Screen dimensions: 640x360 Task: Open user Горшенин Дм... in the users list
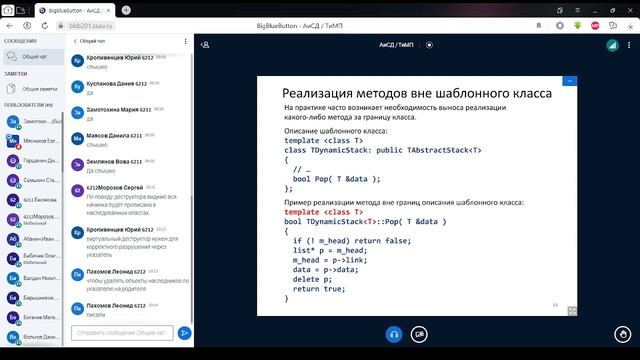tap(33, 160)
